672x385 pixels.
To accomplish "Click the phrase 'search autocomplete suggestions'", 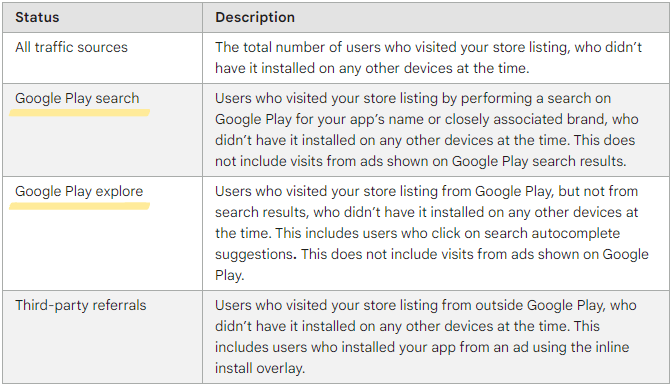I will pos(417,244).
